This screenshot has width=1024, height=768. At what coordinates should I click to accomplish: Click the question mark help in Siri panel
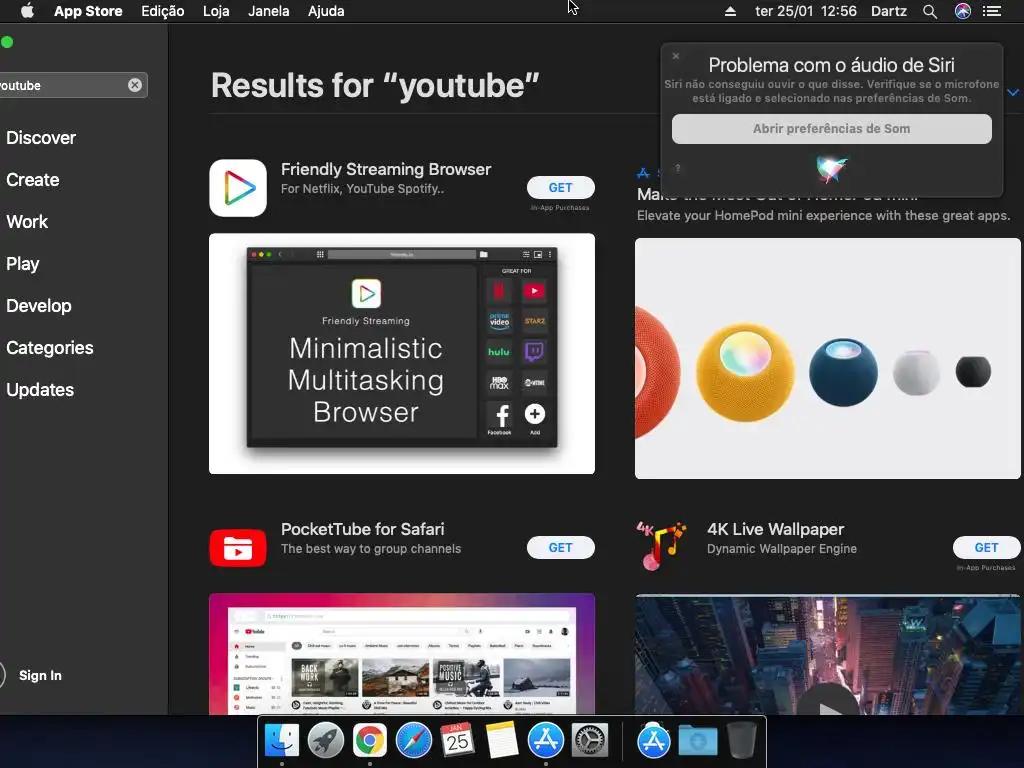(x=678, y=168)
